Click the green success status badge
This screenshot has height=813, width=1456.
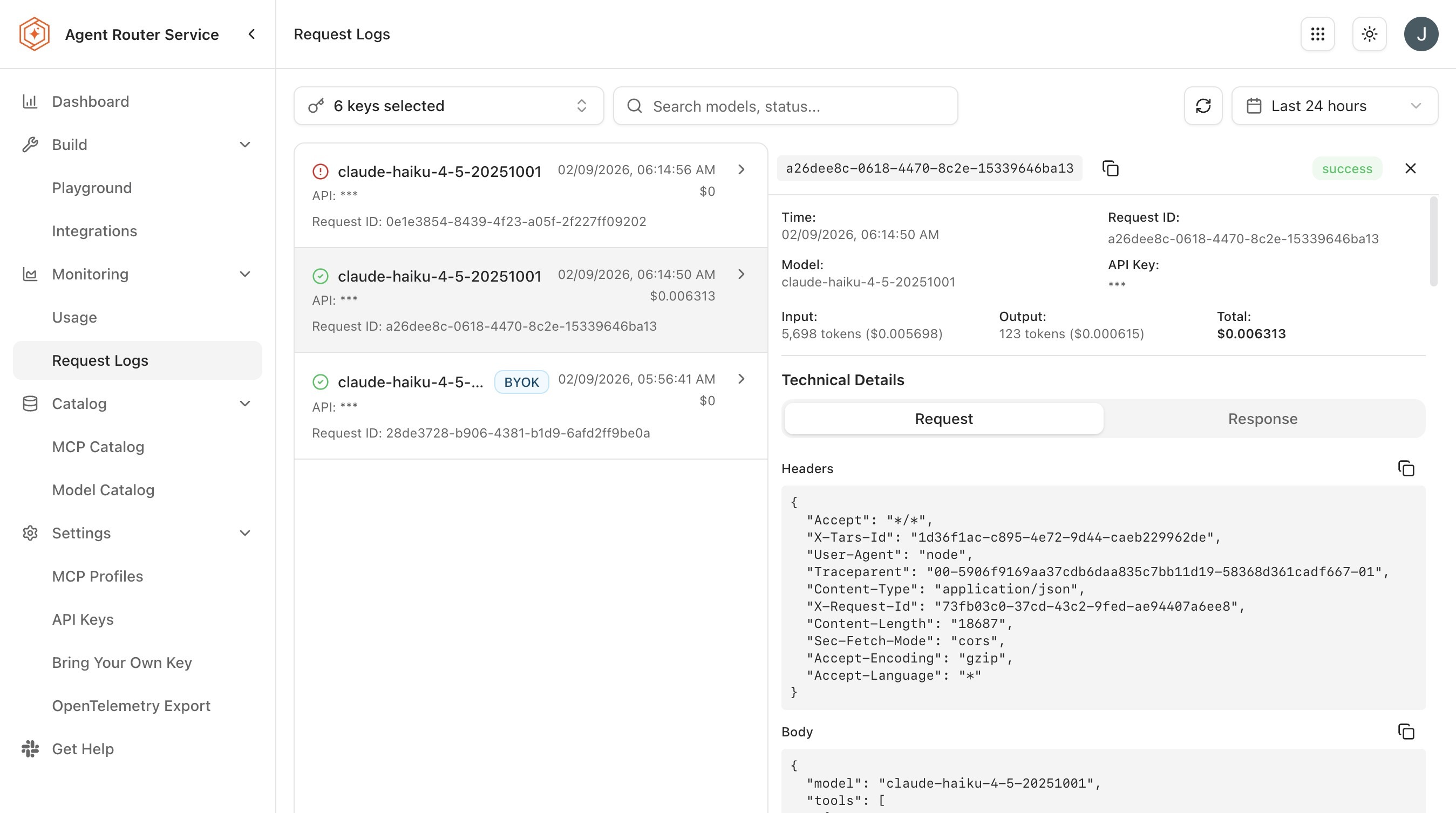(1347, 168)
